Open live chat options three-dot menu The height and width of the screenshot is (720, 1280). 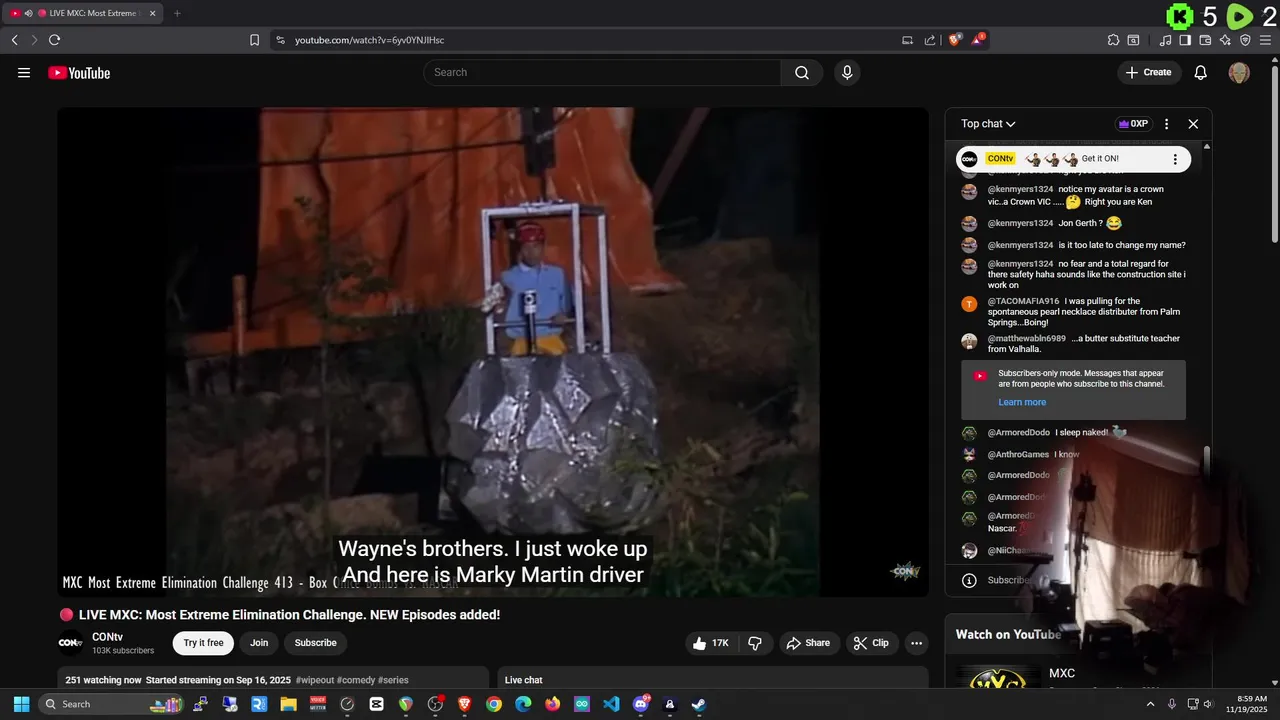[x=1166, y=124]
